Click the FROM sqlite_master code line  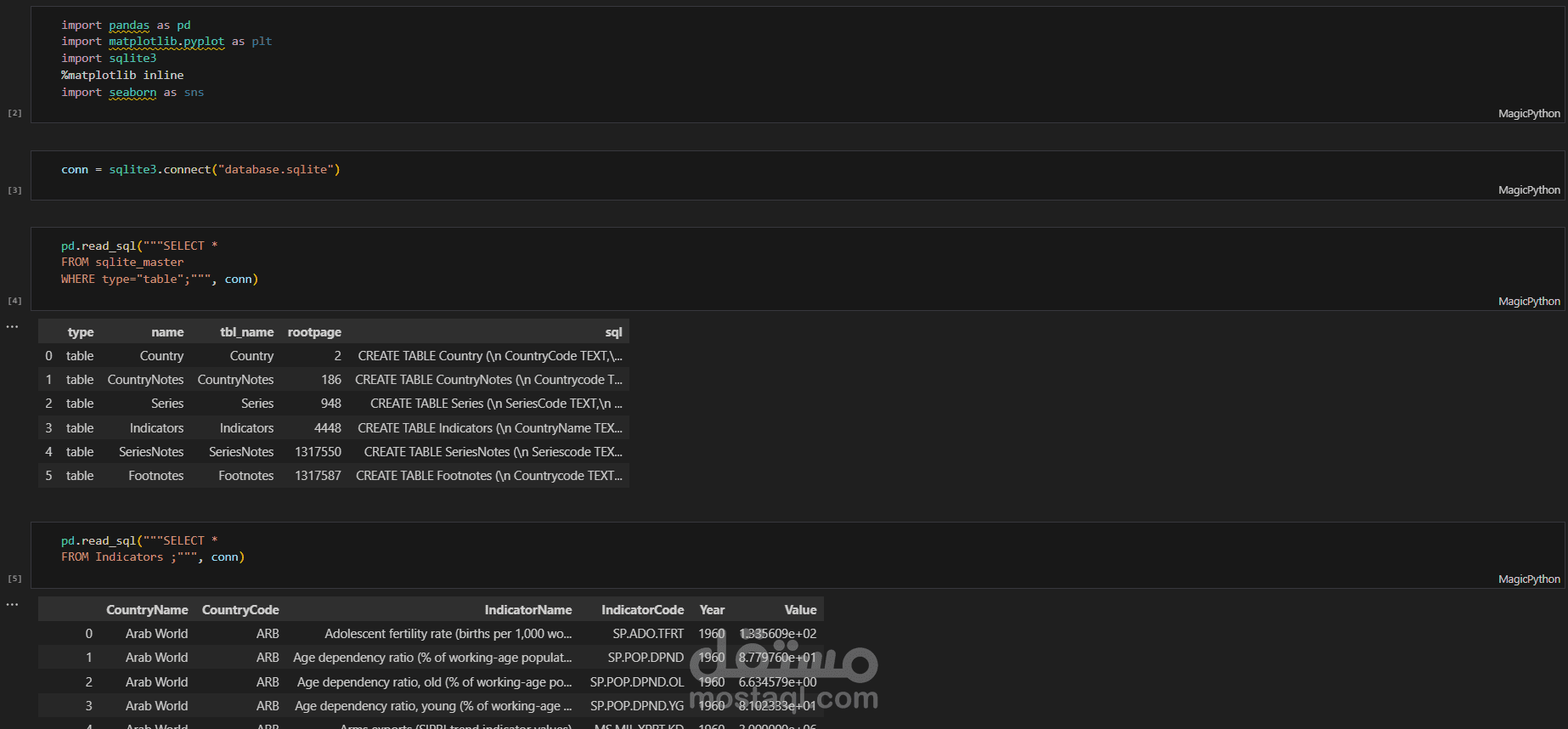(x=122, y=262)
